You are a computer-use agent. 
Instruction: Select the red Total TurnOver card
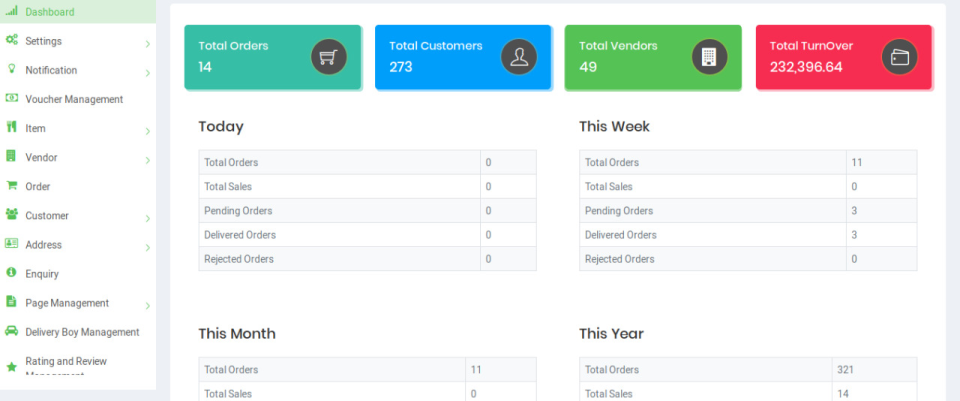844,57
